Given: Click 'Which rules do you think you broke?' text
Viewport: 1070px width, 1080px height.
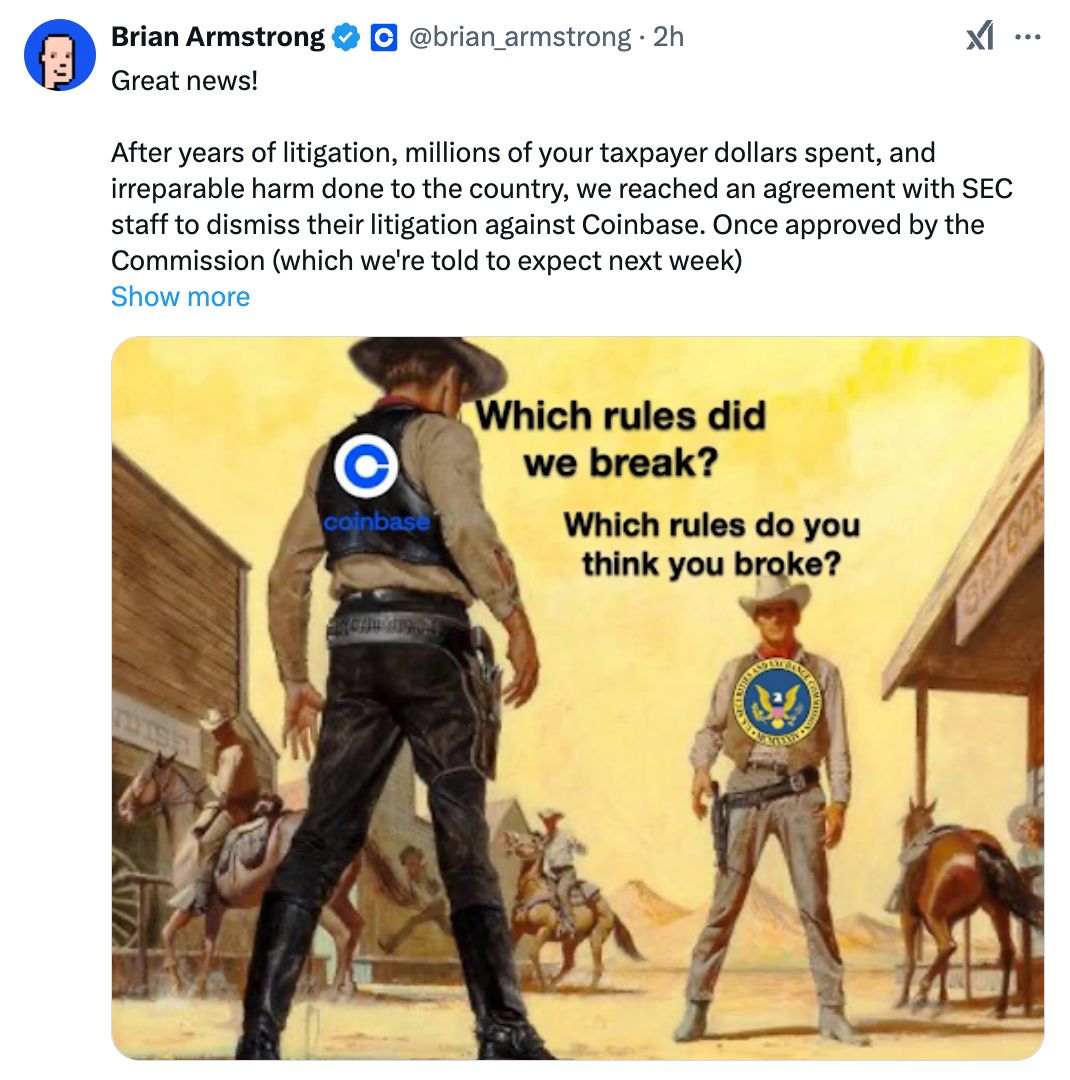Looking at the screenshot, I should click(x=712, y=544).
